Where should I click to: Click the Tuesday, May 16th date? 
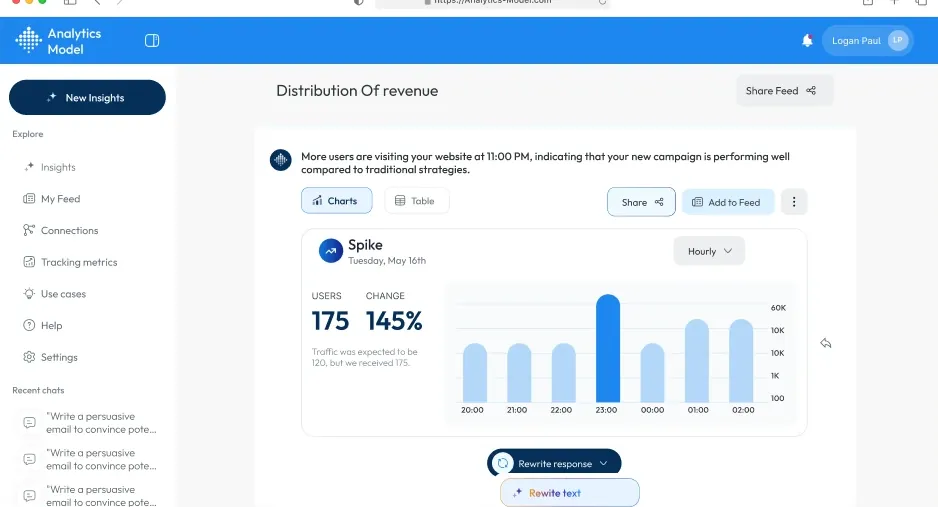387,261
